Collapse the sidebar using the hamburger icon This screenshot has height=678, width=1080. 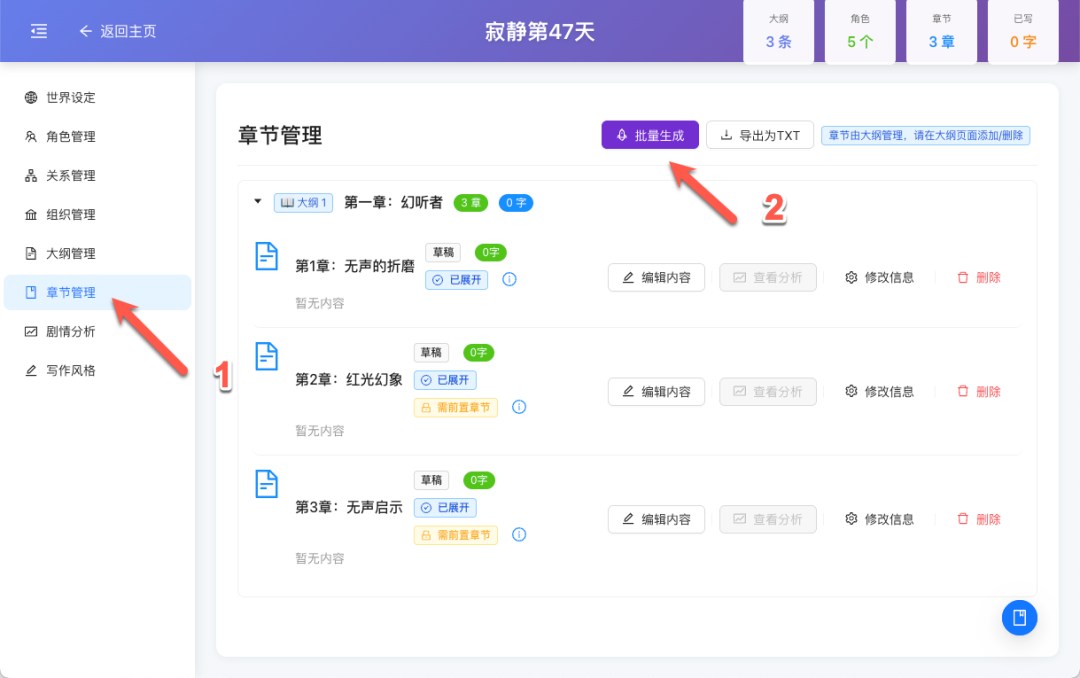(x=38, y=31)
